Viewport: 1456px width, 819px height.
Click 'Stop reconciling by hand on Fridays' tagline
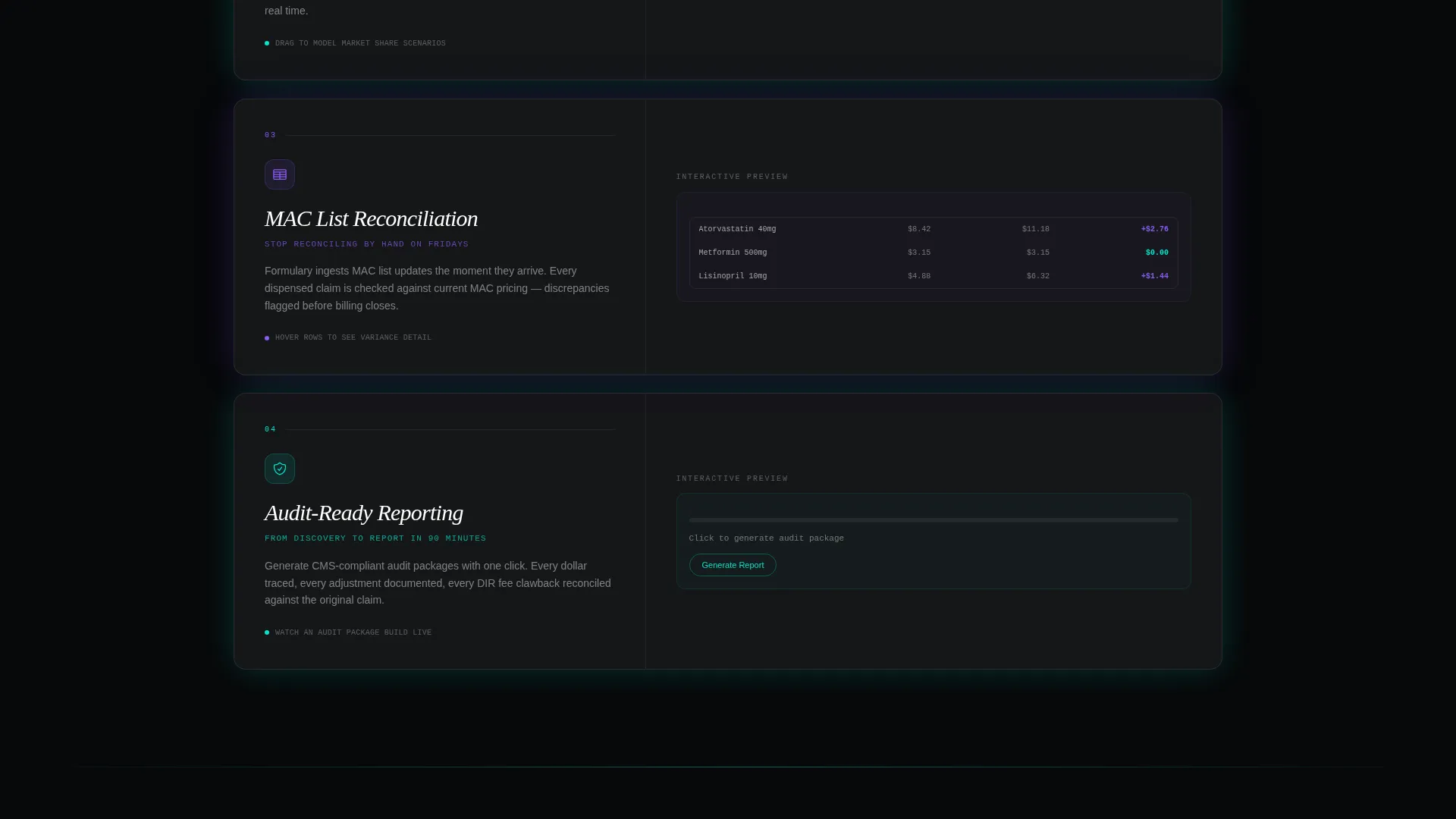[x=366, y=244]
